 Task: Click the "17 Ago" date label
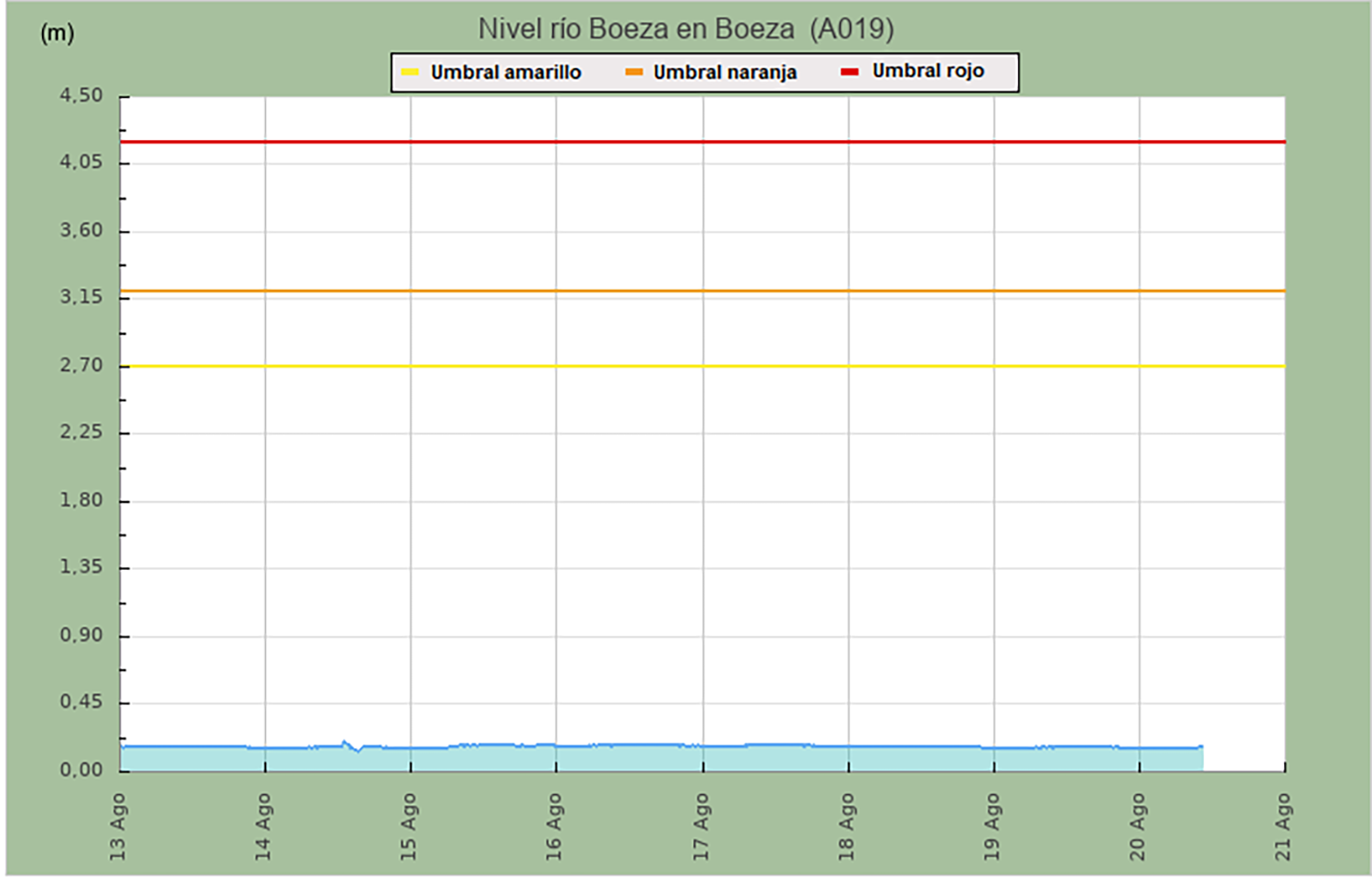[x=701, y=827]
